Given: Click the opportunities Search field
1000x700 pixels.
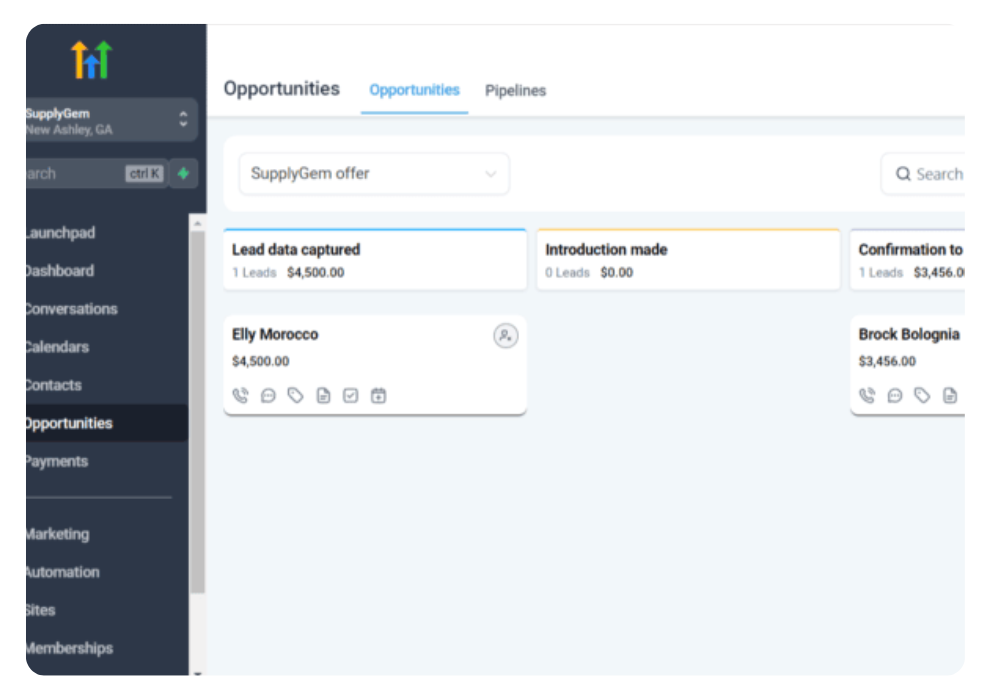Looking at the screenshot, I should (930, 174).
